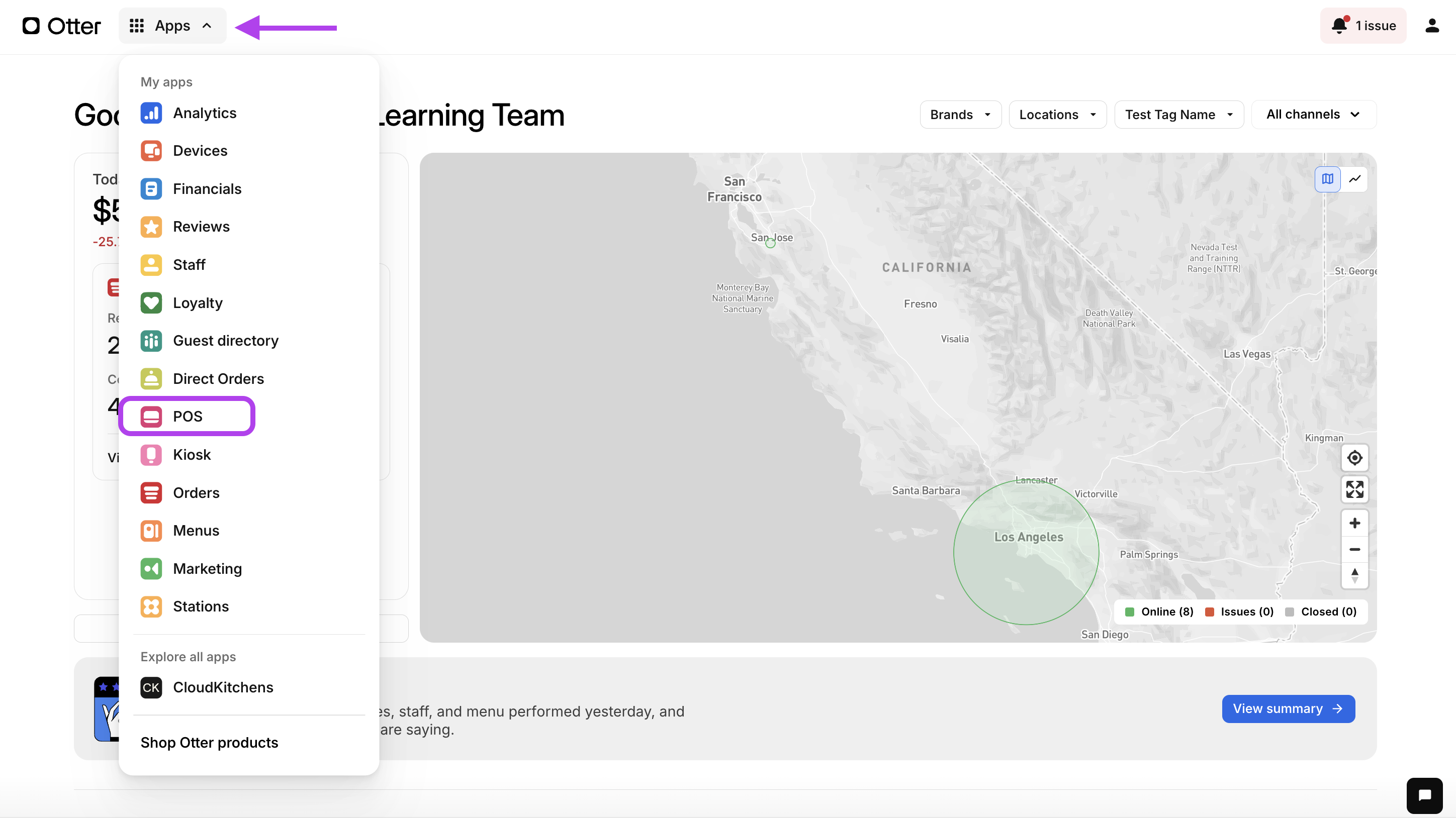Viewport: 1456px width, 818px height.
Task: Open Loyalty from the apps list
Action: [249, 303]
